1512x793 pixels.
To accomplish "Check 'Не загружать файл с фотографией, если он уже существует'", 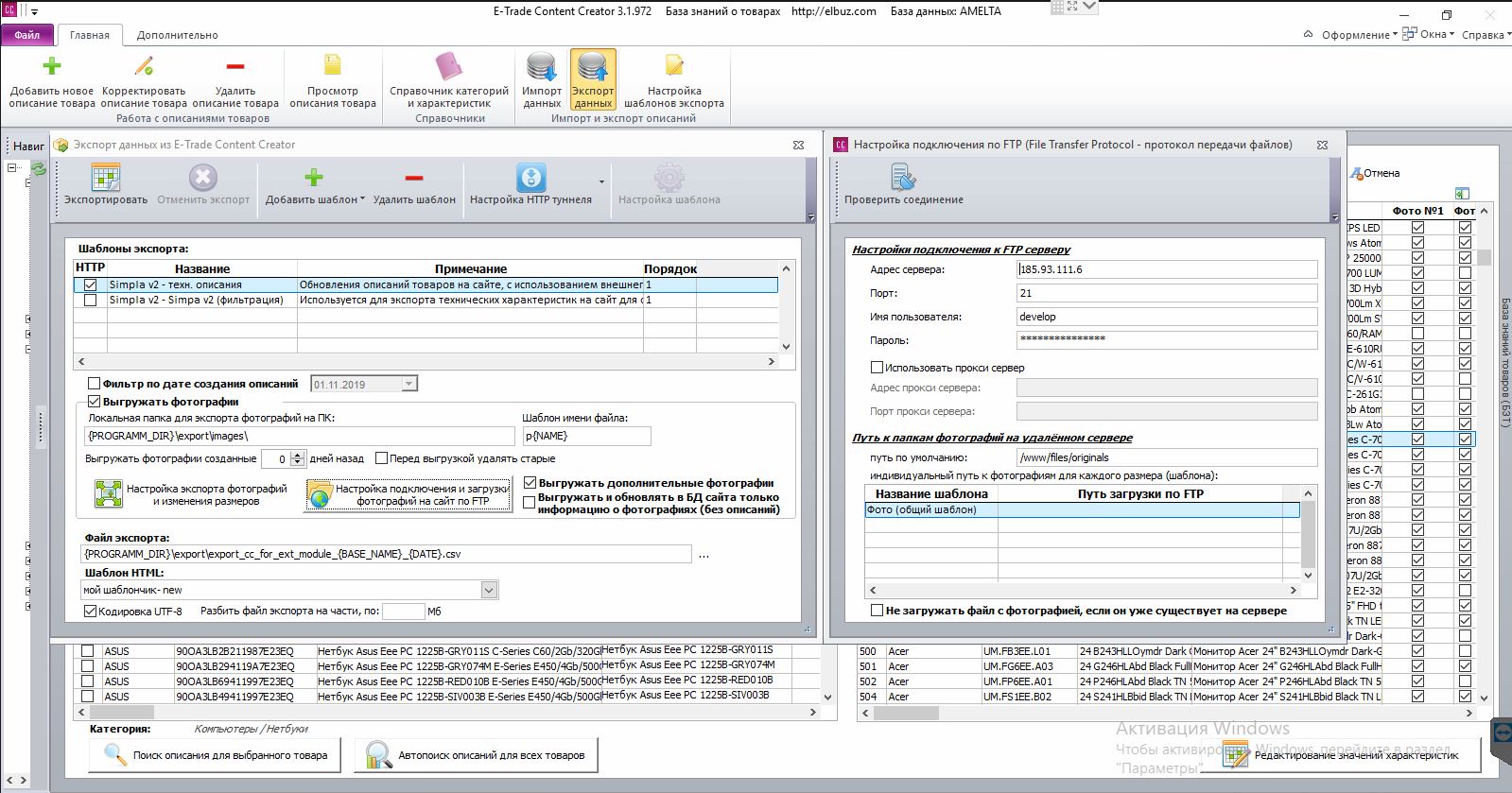I will (877, 611).
